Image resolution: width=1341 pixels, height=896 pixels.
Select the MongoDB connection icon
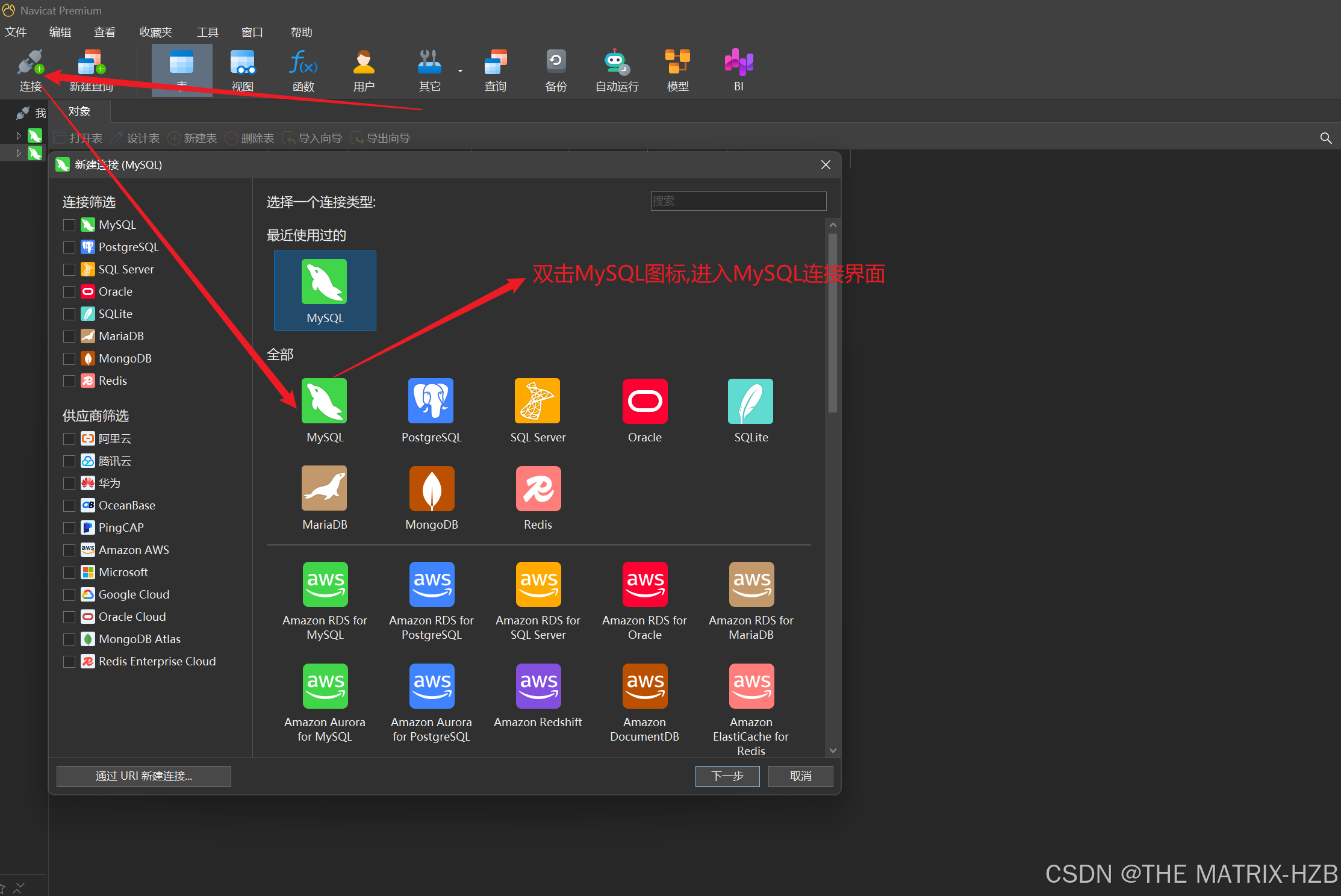pyautogui.click(x=431, y=488)
